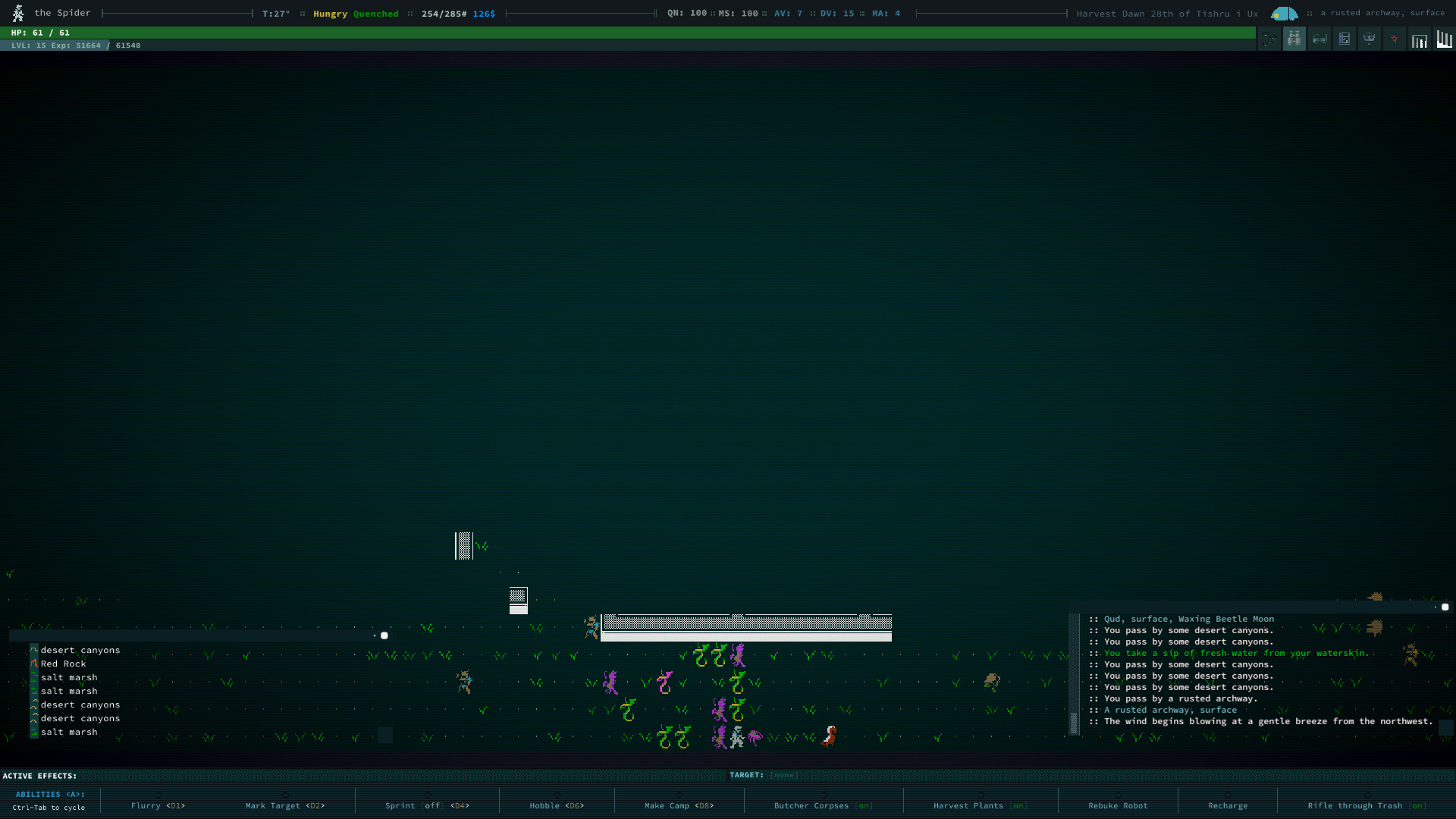Toggle Rifle through Trash ability
The image size is (1456, 819).
pyautogui.click(x=1367, y=805)
